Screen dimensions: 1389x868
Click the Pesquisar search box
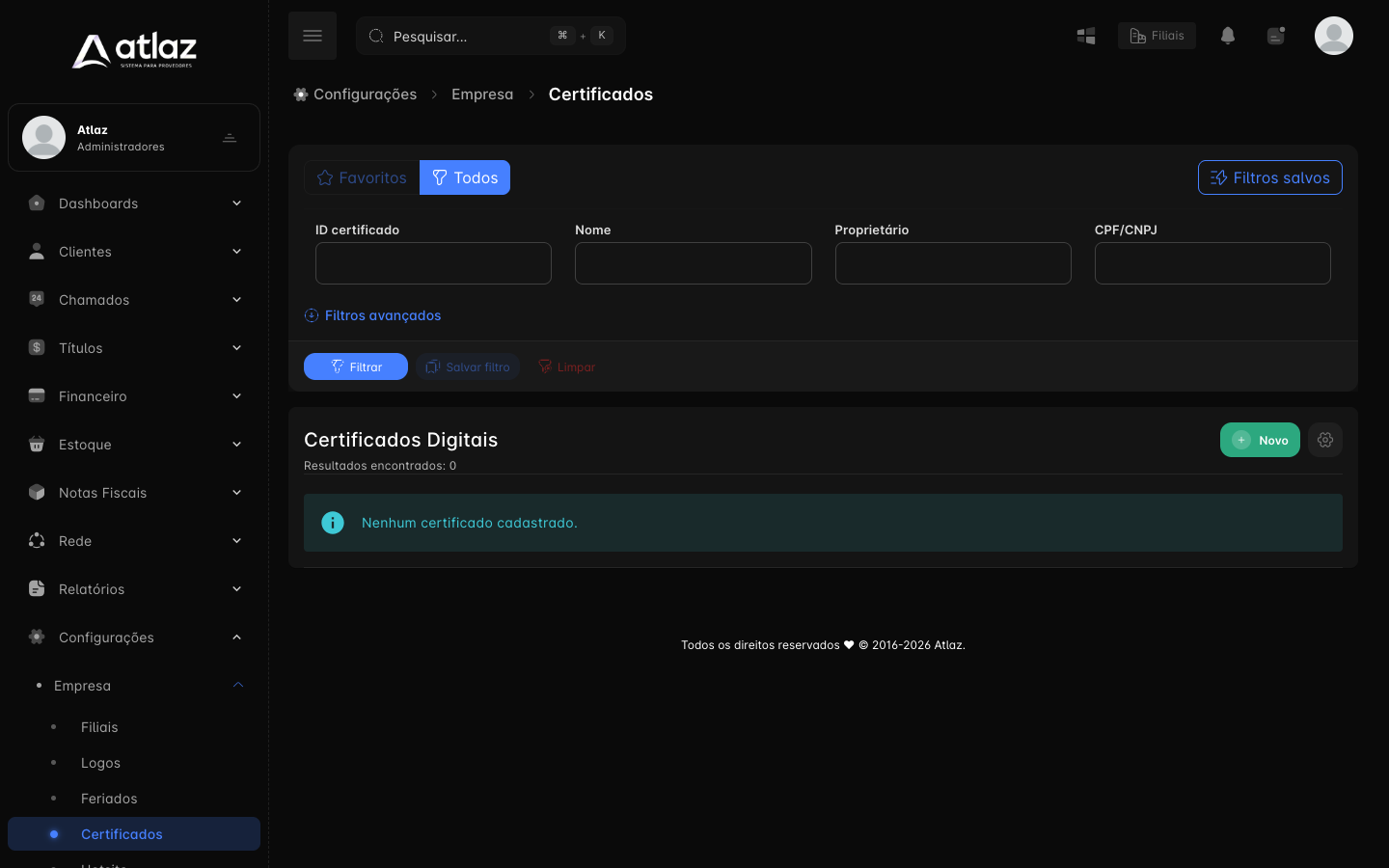tap(491, 36)
